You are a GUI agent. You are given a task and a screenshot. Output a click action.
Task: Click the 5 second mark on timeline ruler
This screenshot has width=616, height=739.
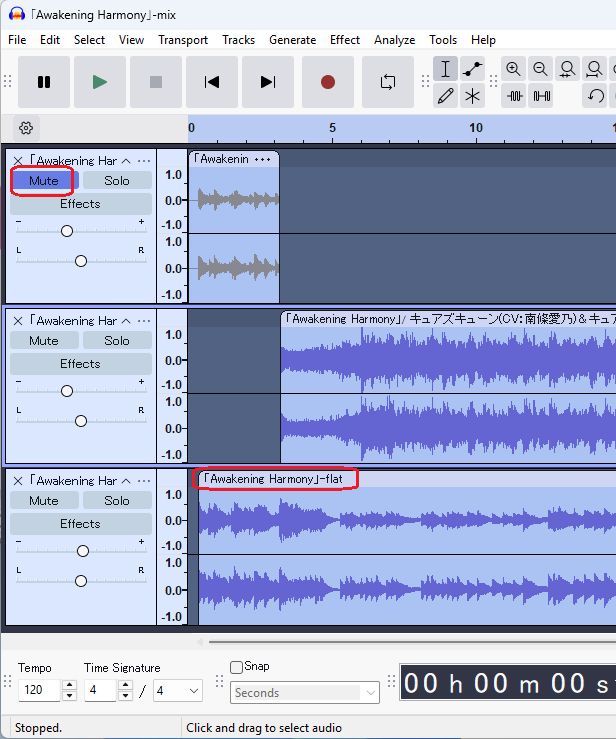pos(332,128)
